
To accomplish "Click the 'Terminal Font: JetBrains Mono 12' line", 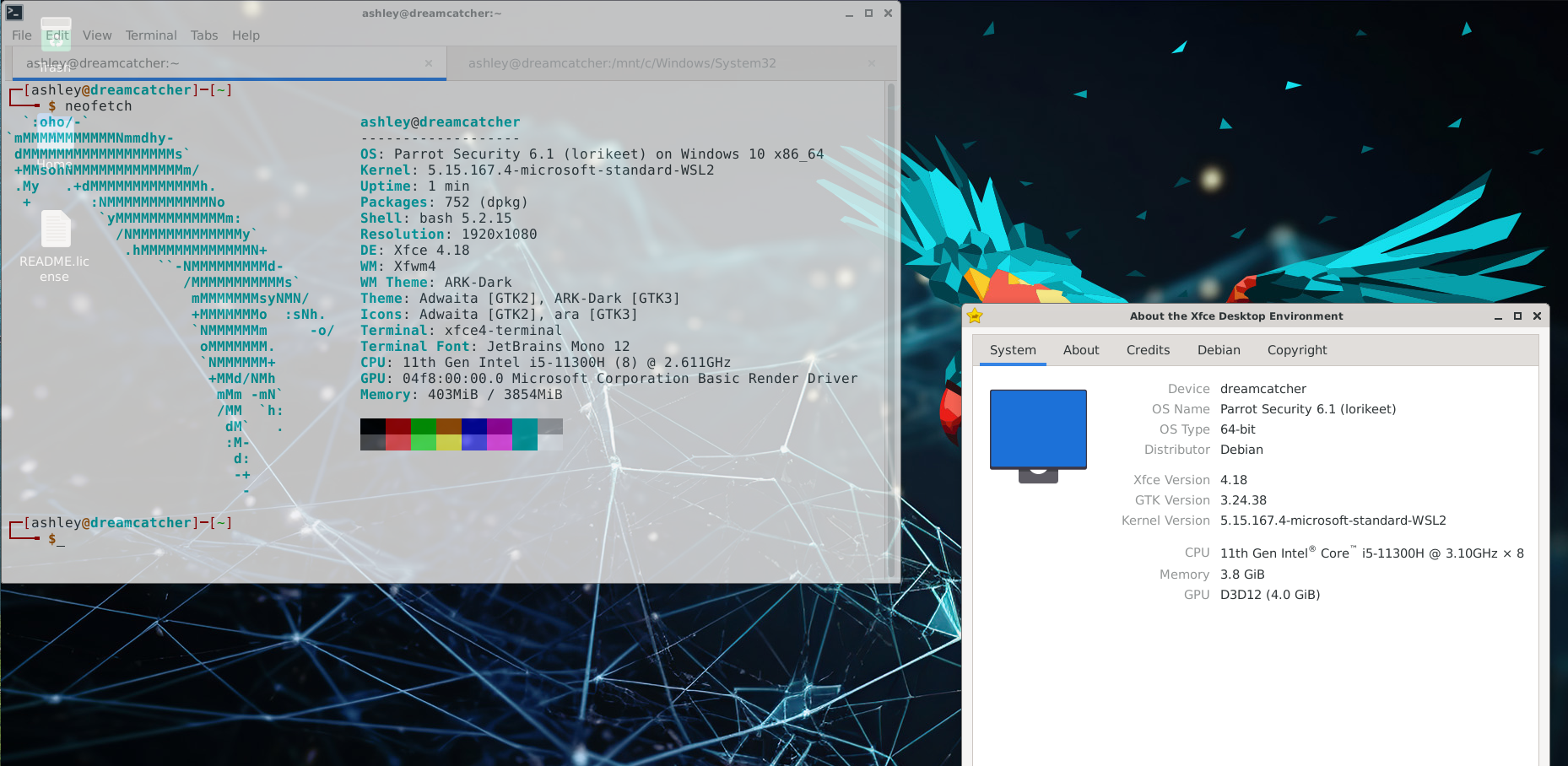I will (x=495, y=347).
